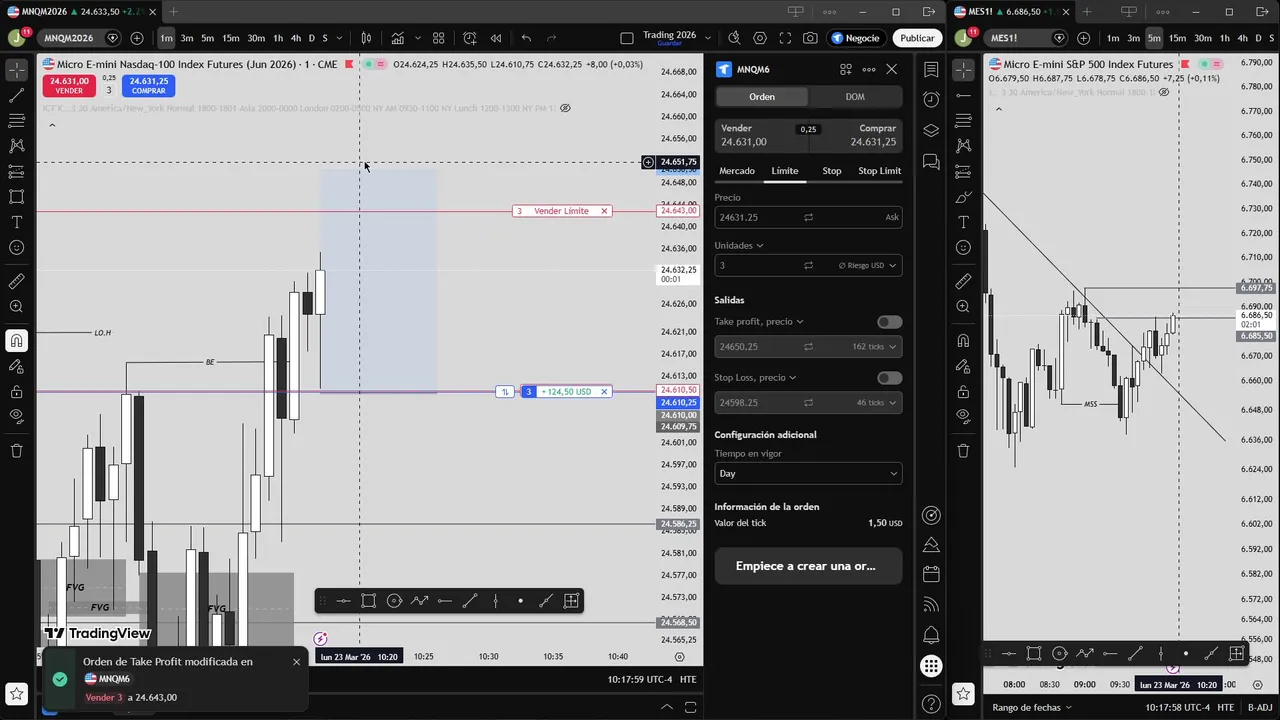Dismiss Take Profit modificada notification
Screen dimensions: 1280x720
pos(296,662)
